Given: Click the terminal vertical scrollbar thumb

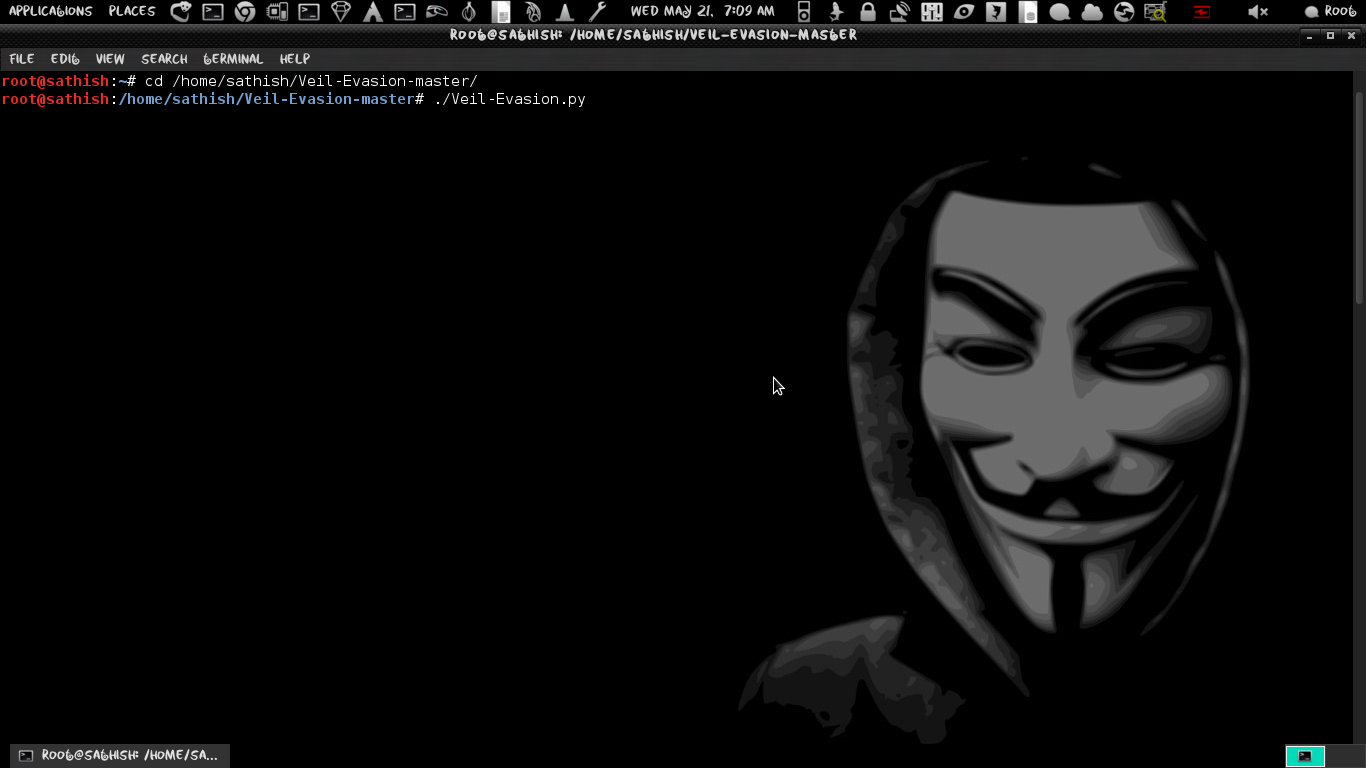Looking at the screenshot, I should [x=1360, y=197].
